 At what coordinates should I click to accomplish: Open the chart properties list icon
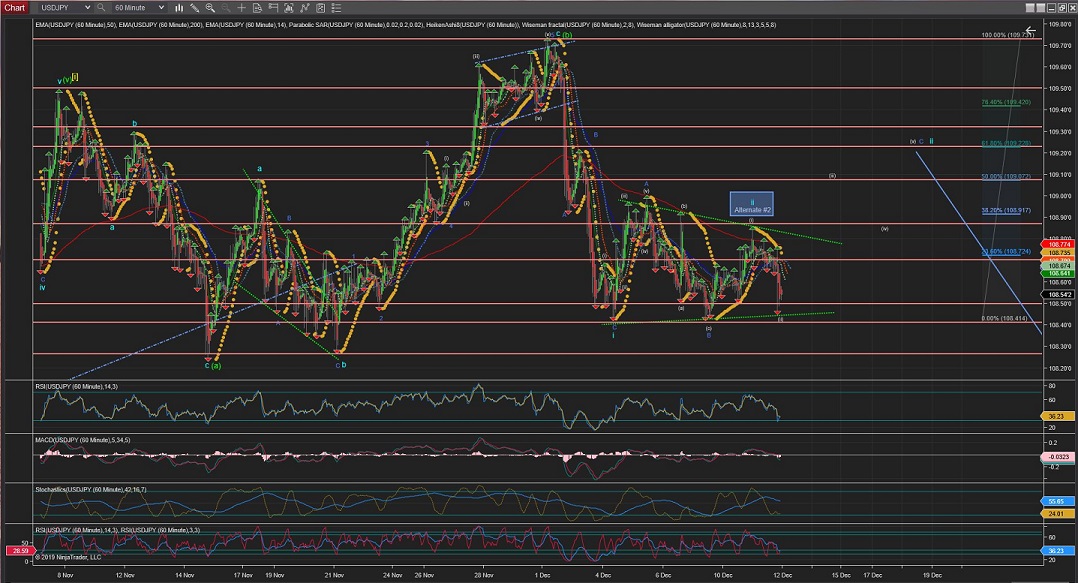(336, 8)
